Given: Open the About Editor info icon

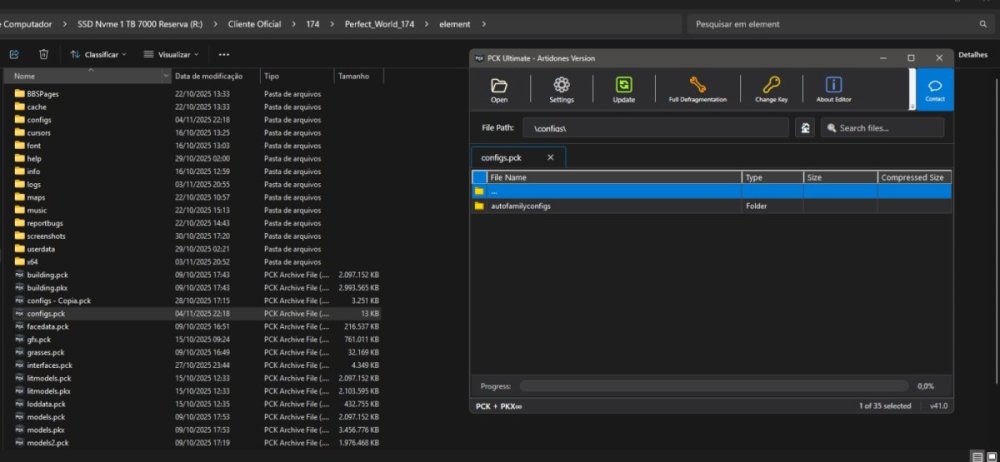Looking at the screenshot, I should (x=833, y=89).
